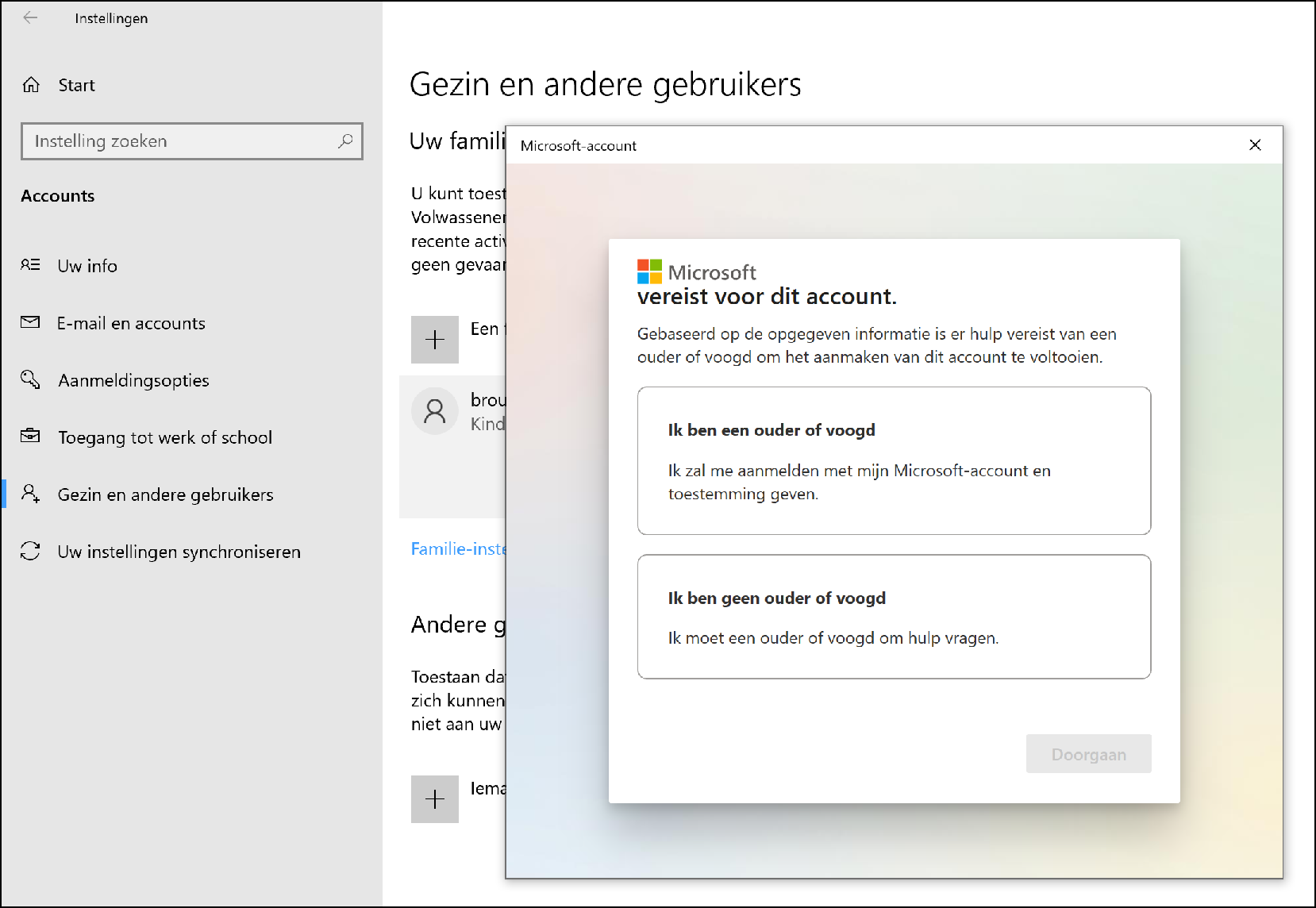Click the child account avatar icon
1316x908 pixels.
pos(435,411)
